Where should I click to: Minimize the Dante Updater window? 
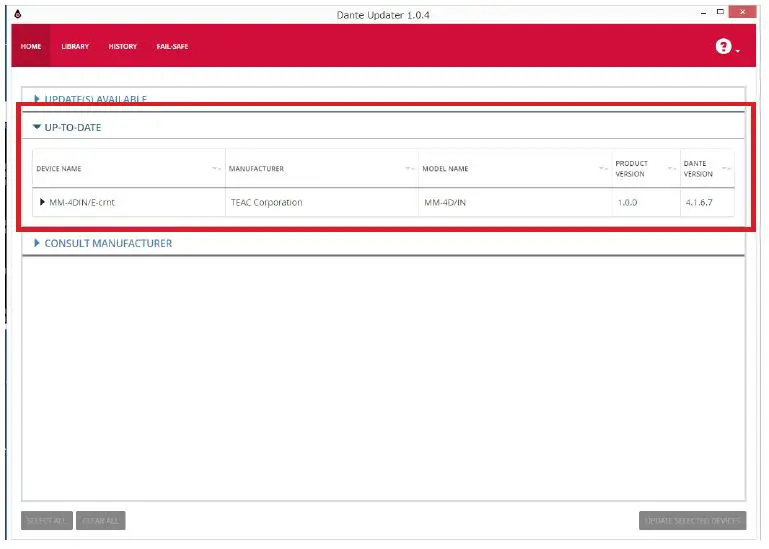tap(704, 12)
